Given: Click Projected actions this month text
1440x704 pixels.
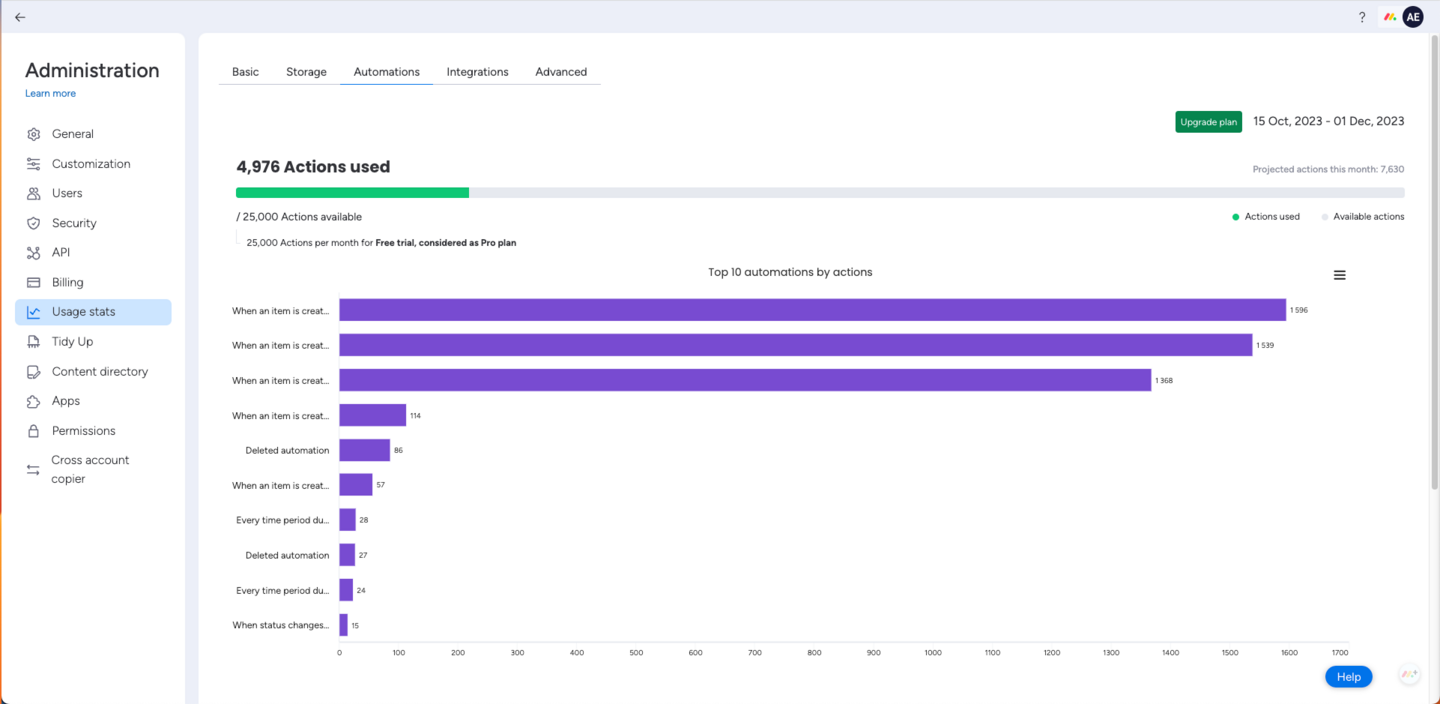Looking at the screenshot, I should (x=1328, y=170).
